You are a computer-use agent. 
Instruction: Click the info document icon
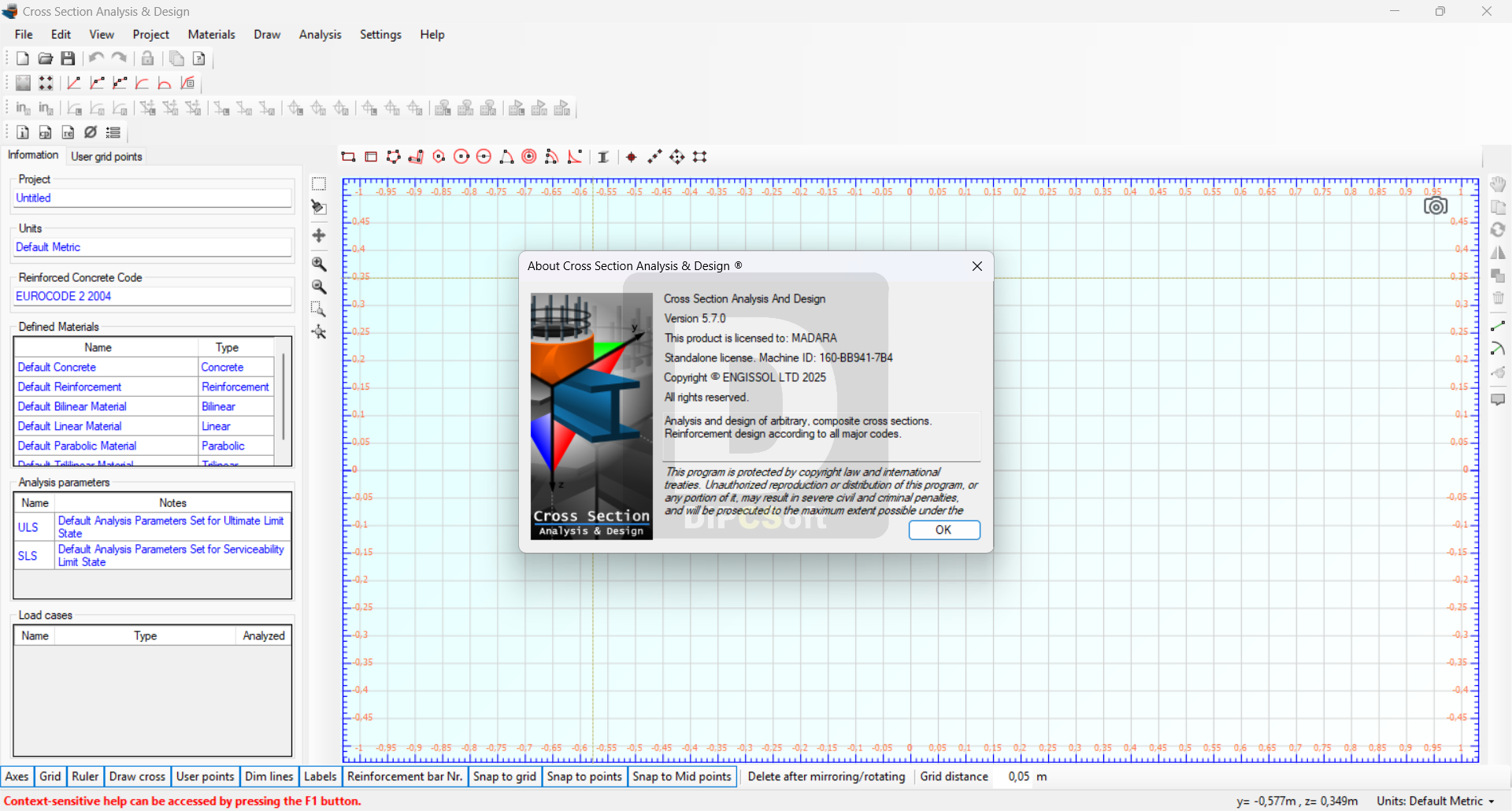[x=23, y=132]
